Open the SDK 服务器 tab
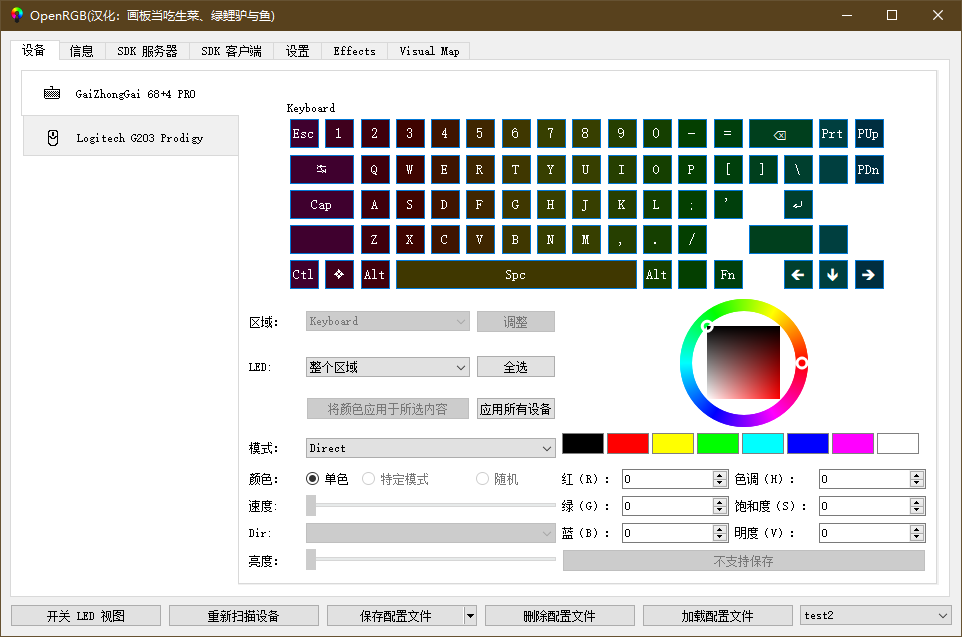Image resolution: width=962 pixels, height=637 pixels. tap(147, 51)
